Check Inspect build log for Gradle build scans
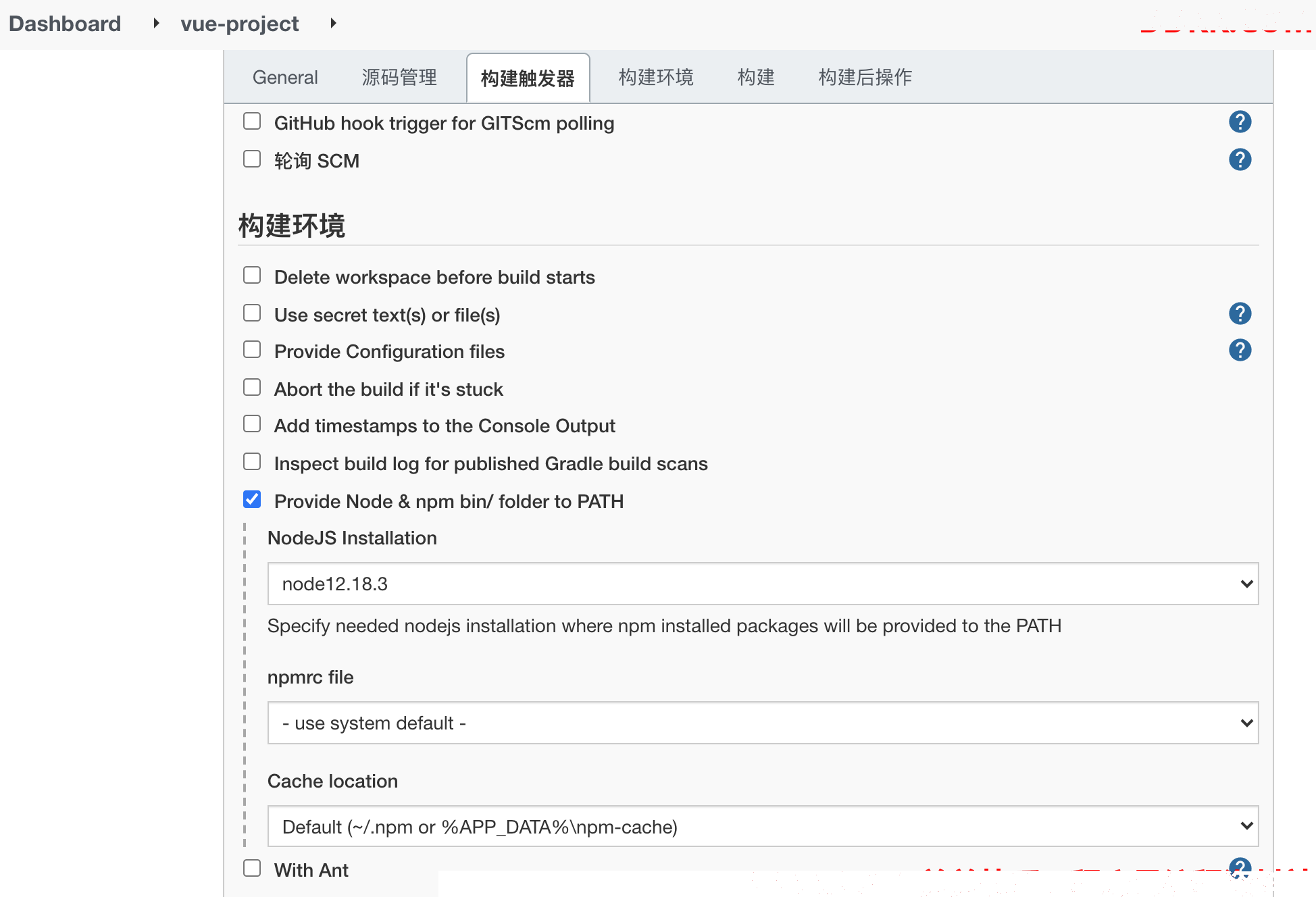 pyautogui.click(x=252, y=462)
